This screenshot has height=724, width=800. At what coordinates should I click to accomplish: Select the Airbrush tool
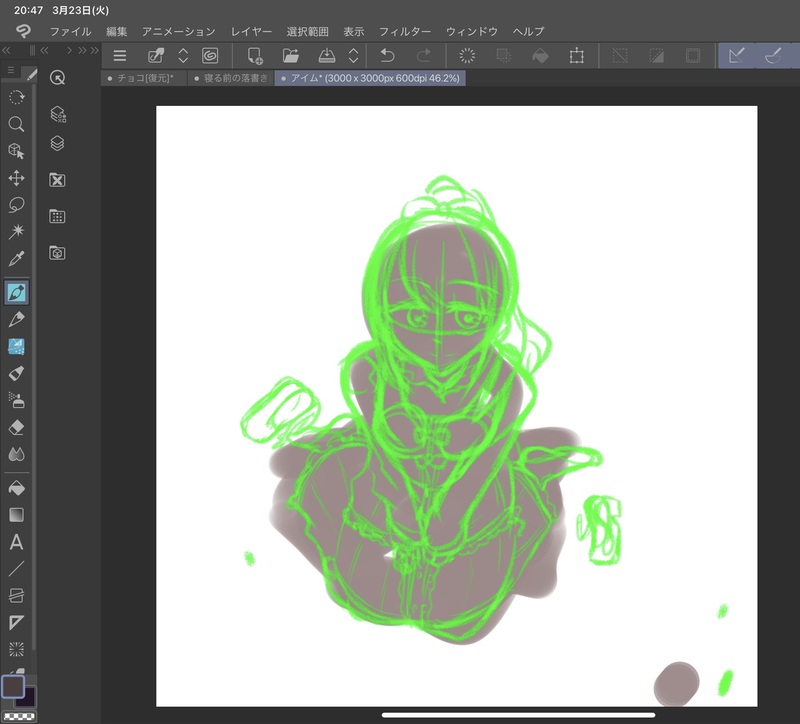pyautogui.click(x=16, y=373)
